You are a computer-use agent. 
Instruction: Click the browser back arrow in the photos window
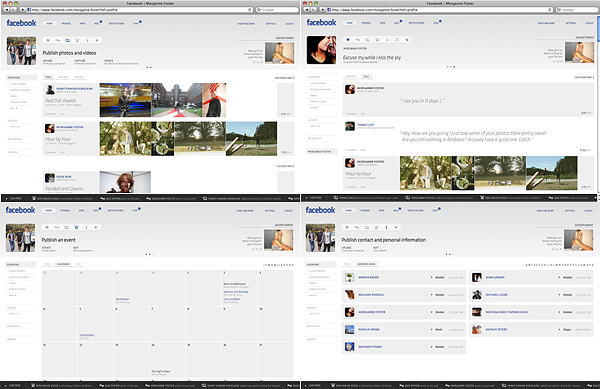(7, 9)
